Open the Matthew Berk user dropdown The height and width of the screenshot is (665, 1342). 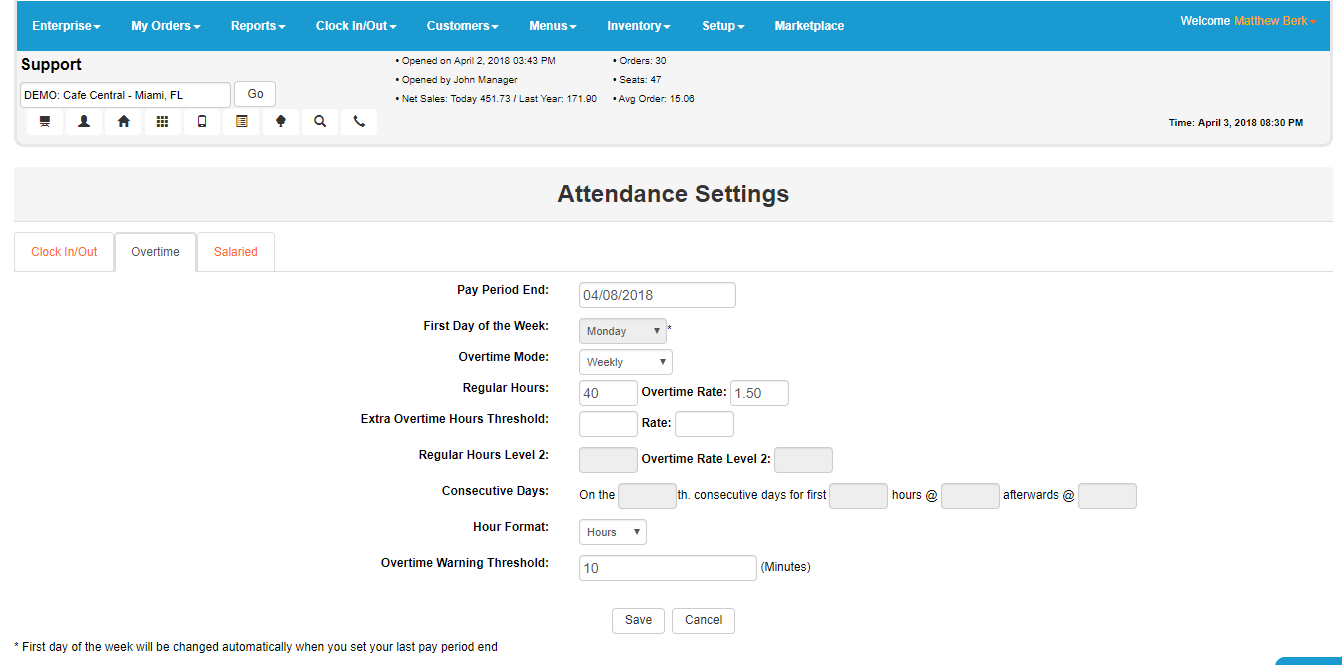pos(1276,21)
